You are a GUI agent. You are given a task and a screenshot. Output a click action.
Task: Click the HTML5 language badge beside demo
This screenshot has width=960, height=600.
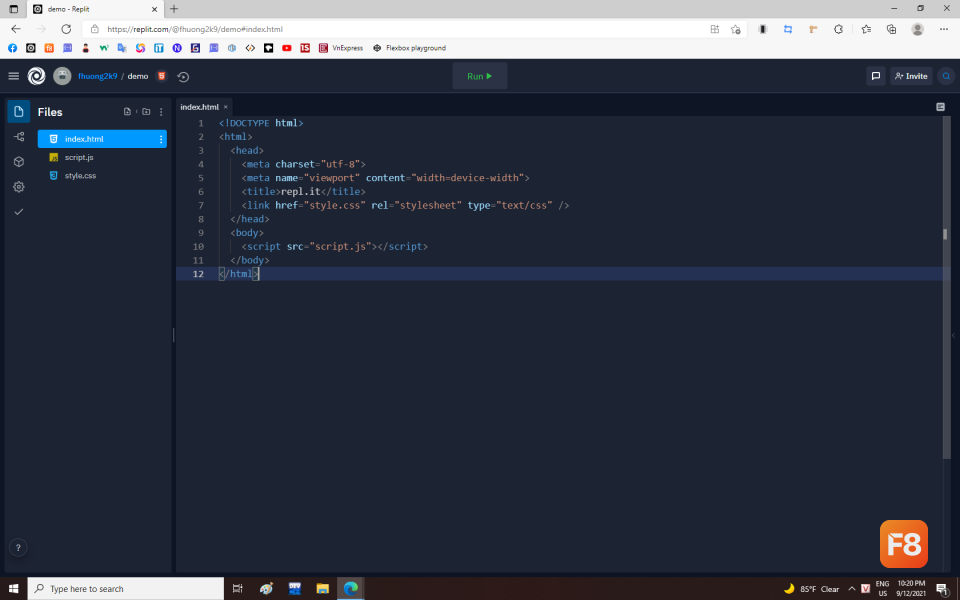pyautogui.click(x=162, y=76)
